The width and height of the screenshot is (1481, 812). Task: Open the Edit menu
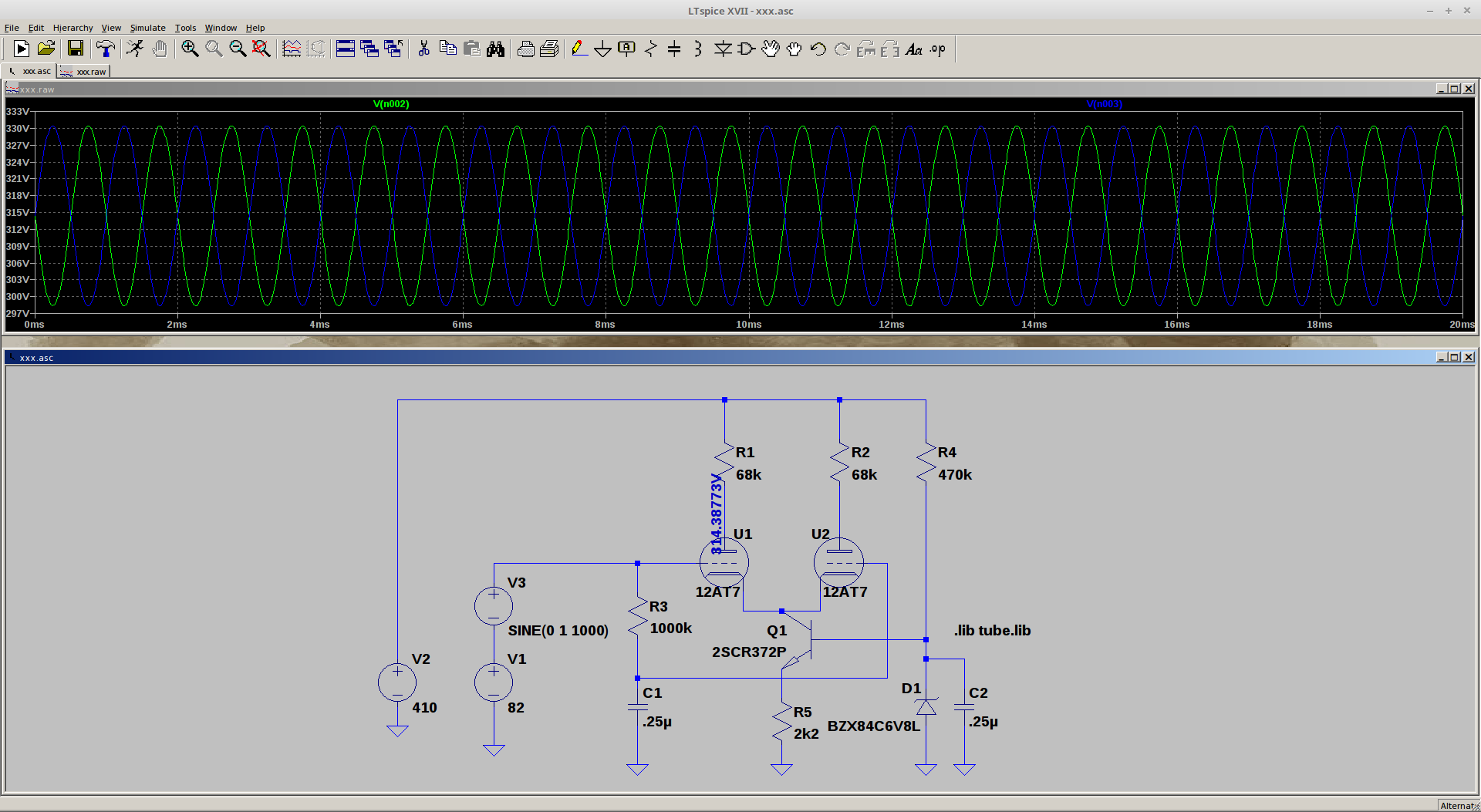click(36, 28)
